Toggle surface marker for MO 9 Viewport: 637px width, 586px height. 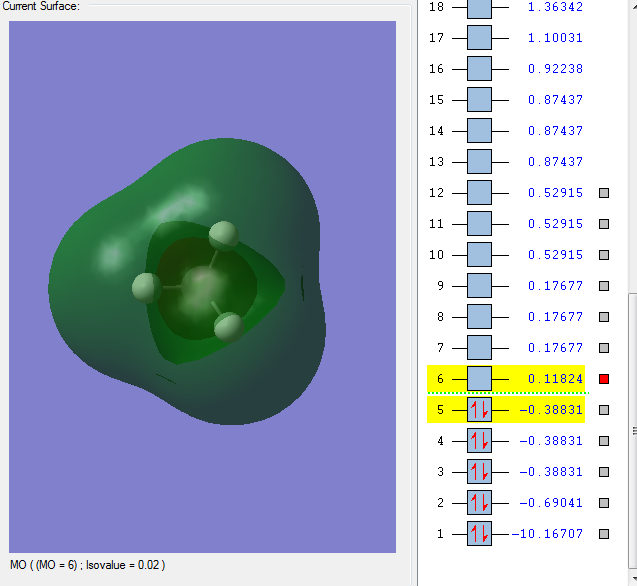pos(604,286)
